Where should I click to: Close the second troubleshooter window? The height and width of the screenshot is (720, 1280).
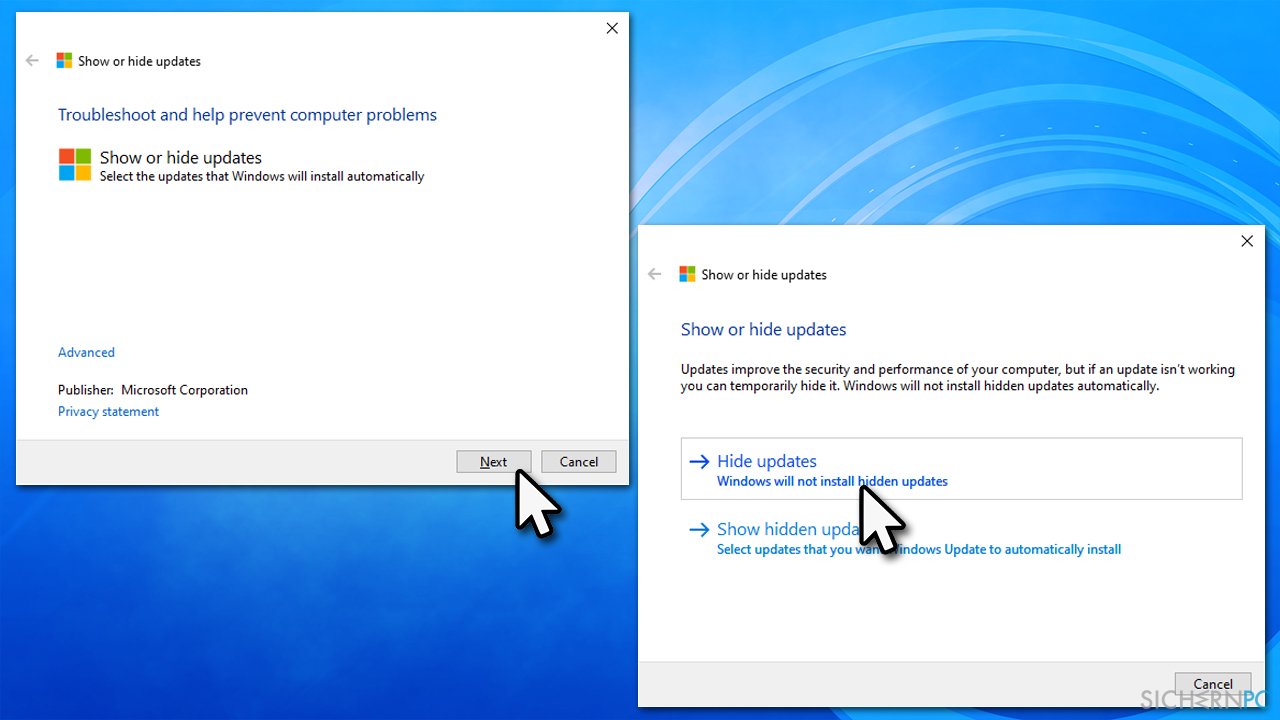(x=1247, y=241)
